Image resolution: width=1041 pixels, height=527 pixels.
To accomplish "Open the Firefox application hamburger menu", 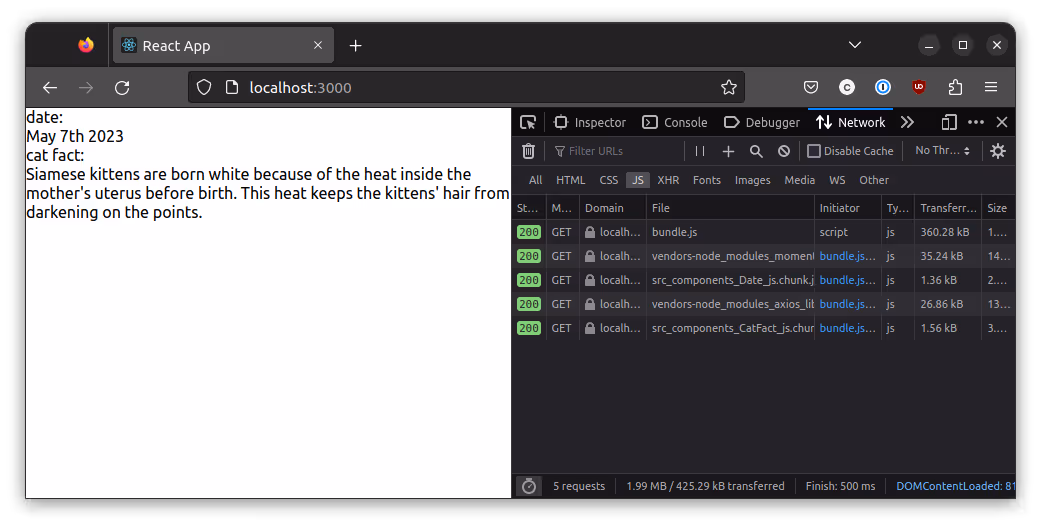I will pos(991,88).
